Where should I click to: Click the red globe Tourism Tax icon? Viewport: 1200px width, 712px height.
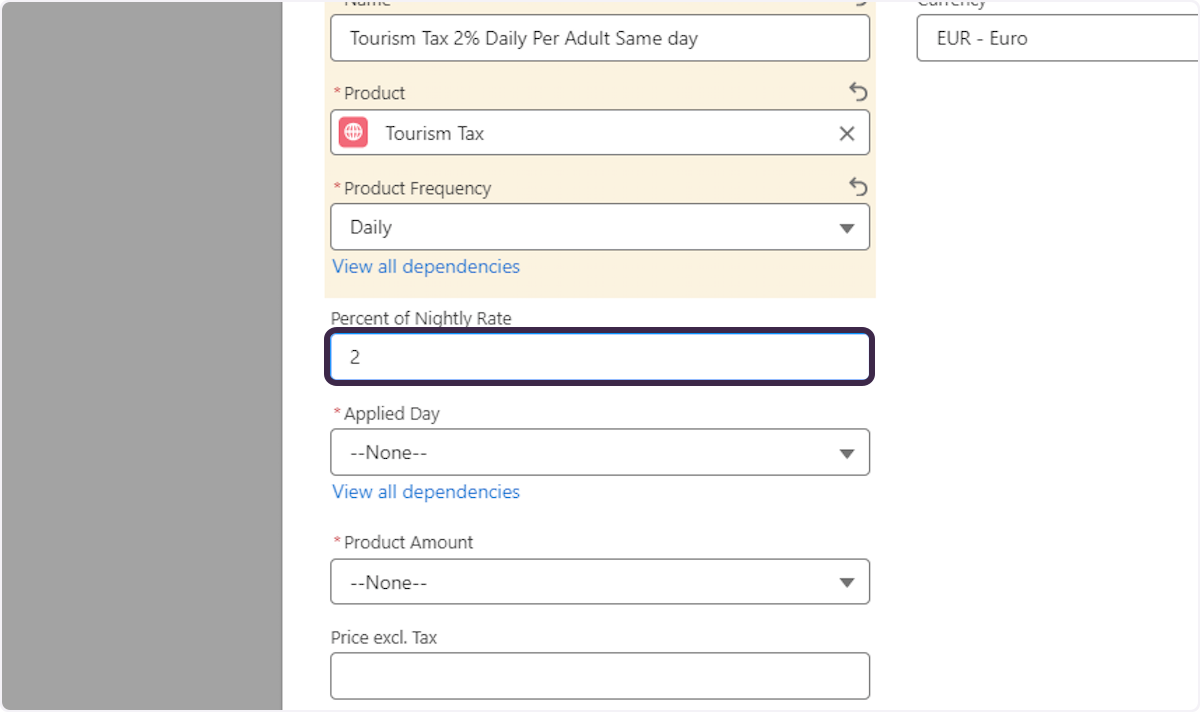(353, 133)
